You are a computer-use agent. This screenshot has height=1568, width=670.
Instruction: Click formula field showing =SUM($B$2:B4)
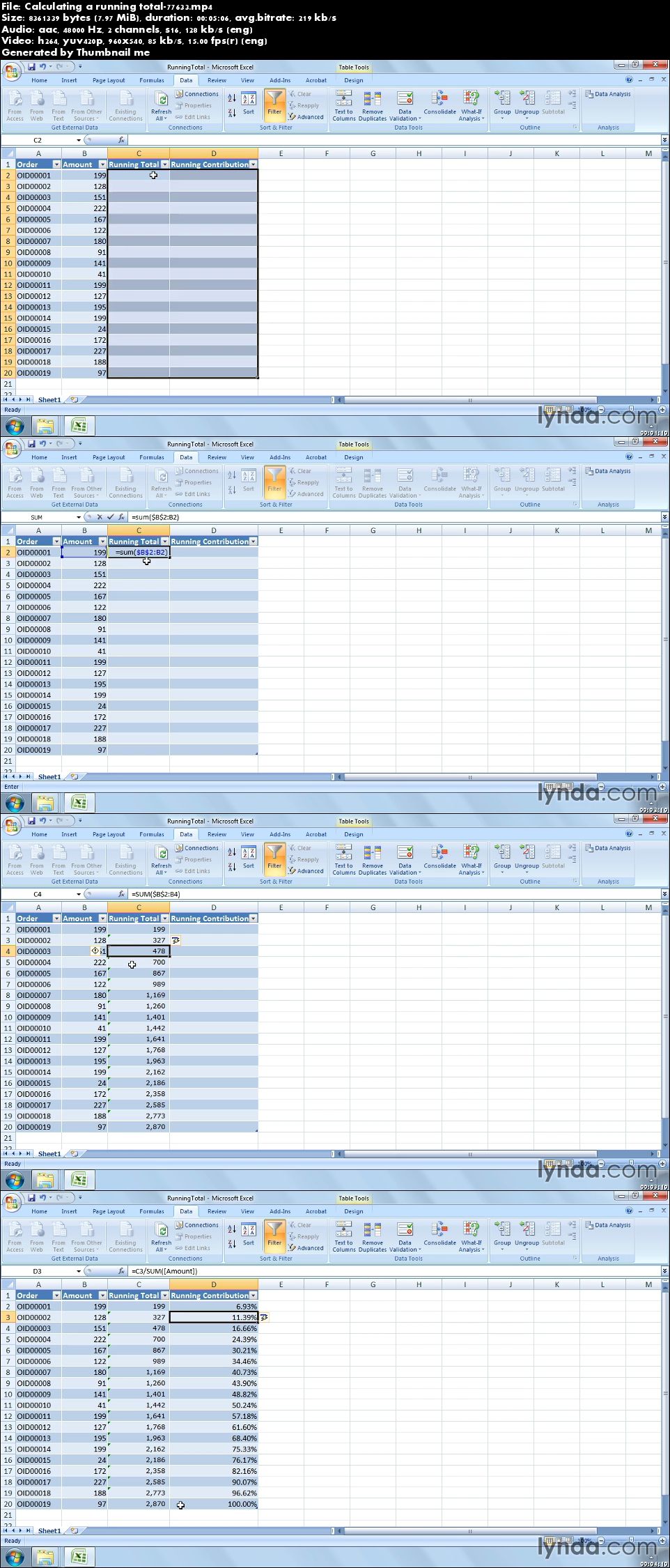coord(394,894)
